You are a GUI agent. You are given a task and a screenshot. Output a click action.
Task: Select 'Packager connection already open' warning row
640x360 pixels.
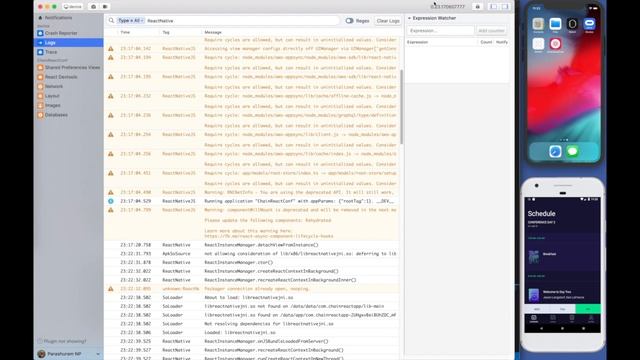(x=252, y=289)
